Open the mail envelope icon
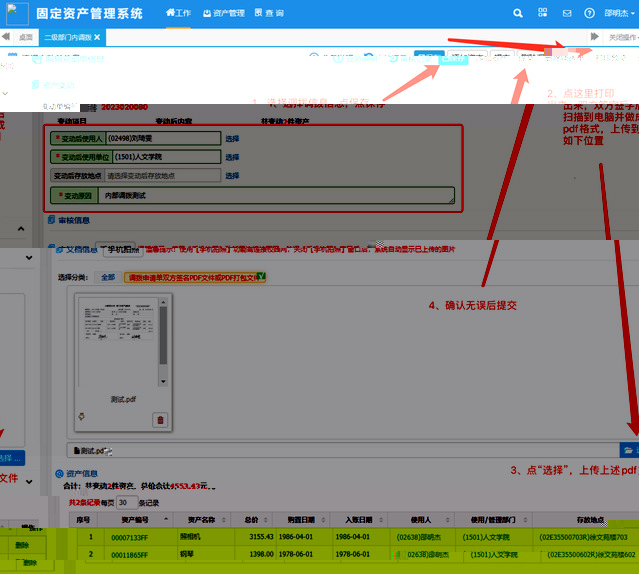 point(567,13)
